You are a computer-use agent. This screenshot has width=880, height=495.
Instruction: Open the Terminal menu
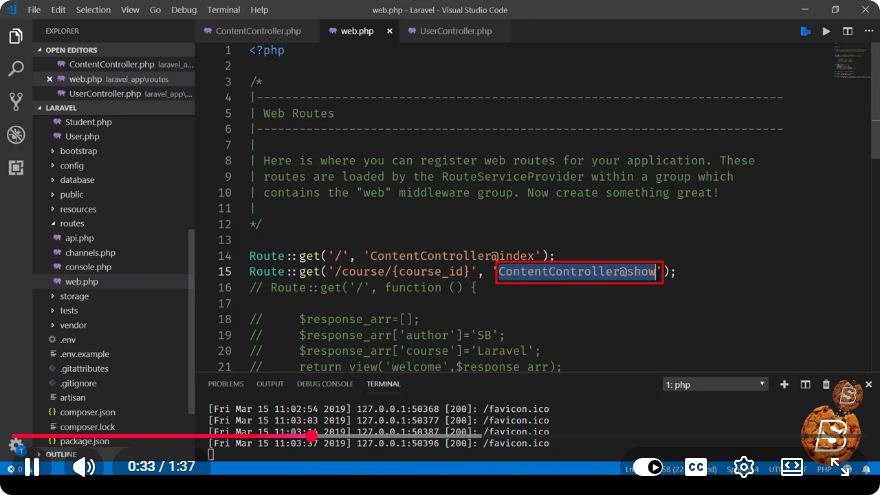point(223,10)
